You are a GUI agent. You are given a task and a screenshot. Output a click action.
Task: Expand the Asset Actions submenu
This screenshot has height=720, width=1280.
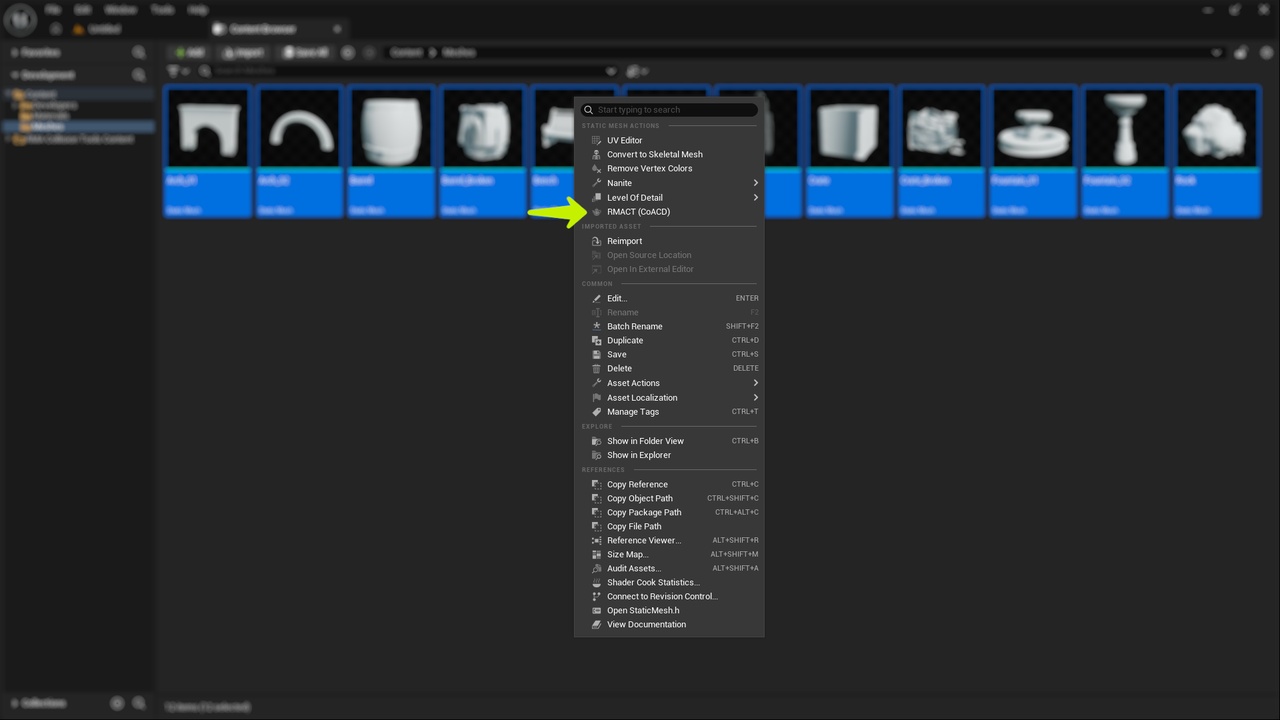(x=669, y=383)
